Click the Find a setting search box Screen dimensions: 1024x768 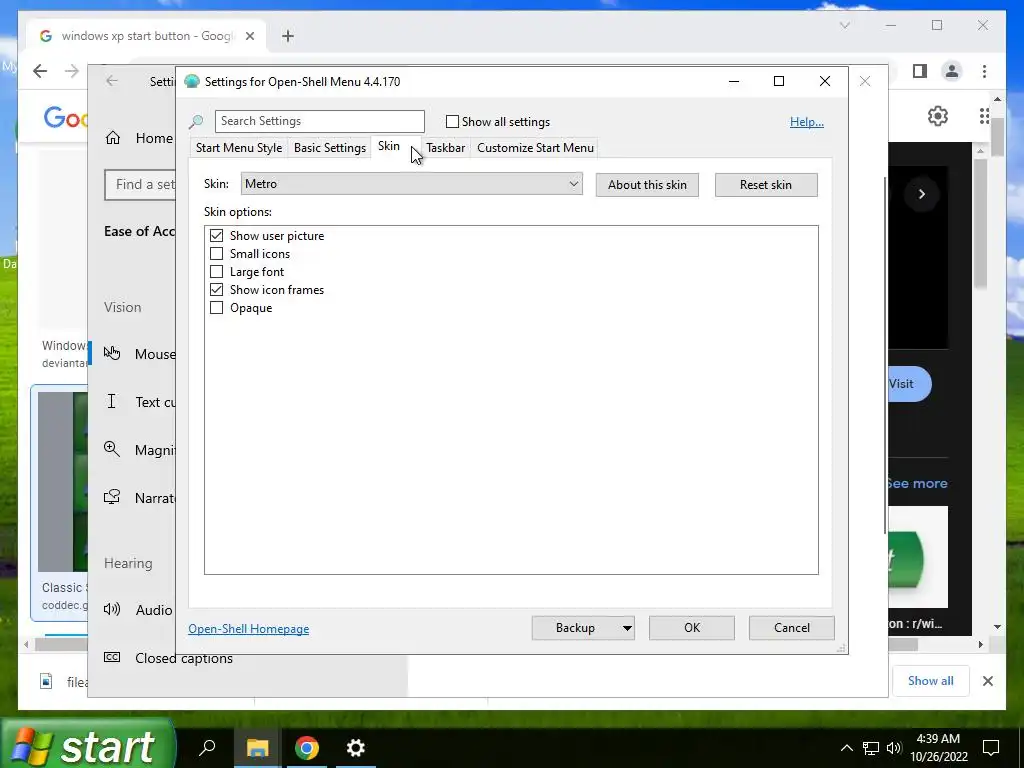[x=140, y=185]
